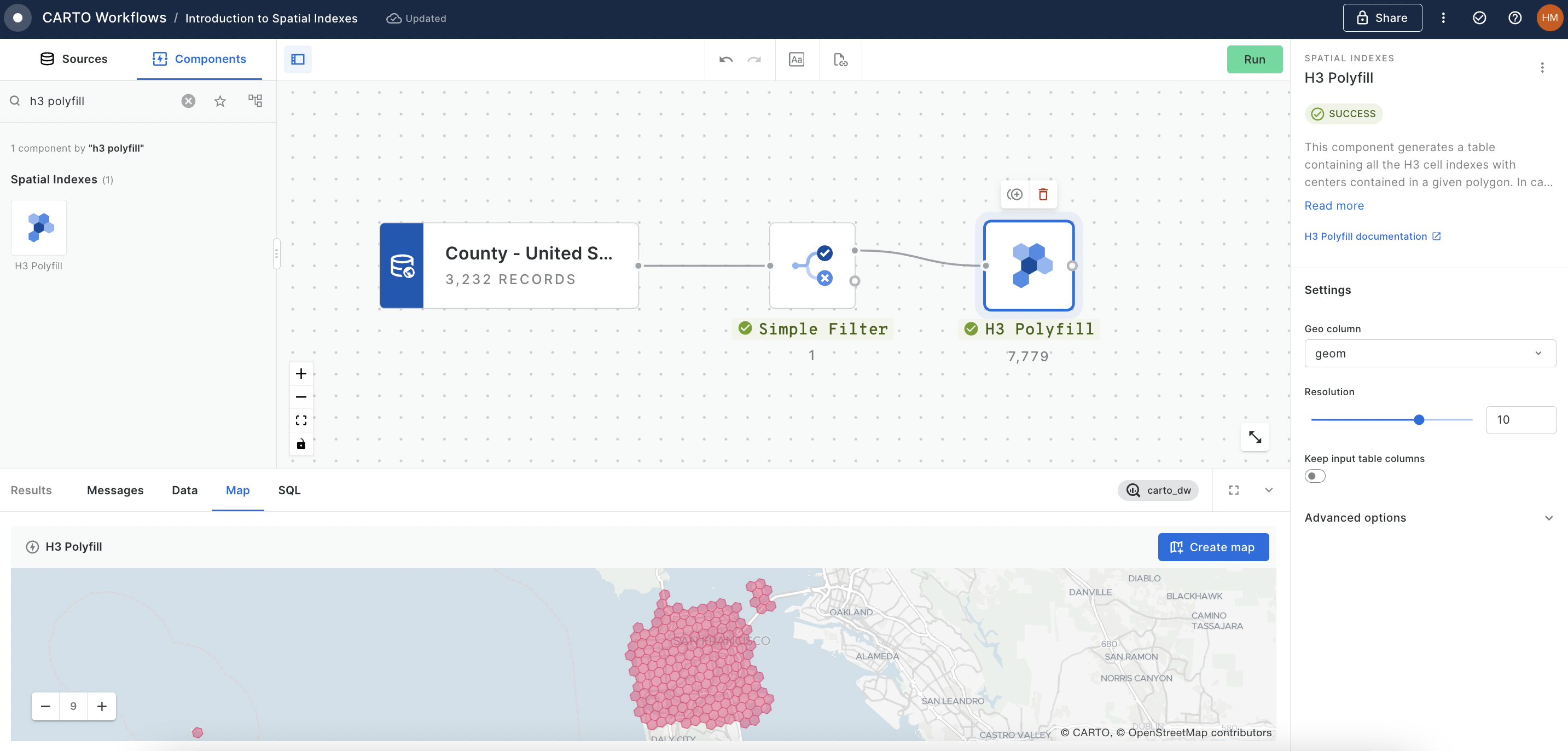The width and height of the screenshot is (1568, 751).
Task: Open the help question mark icon
Action: tap(1514, 18)
